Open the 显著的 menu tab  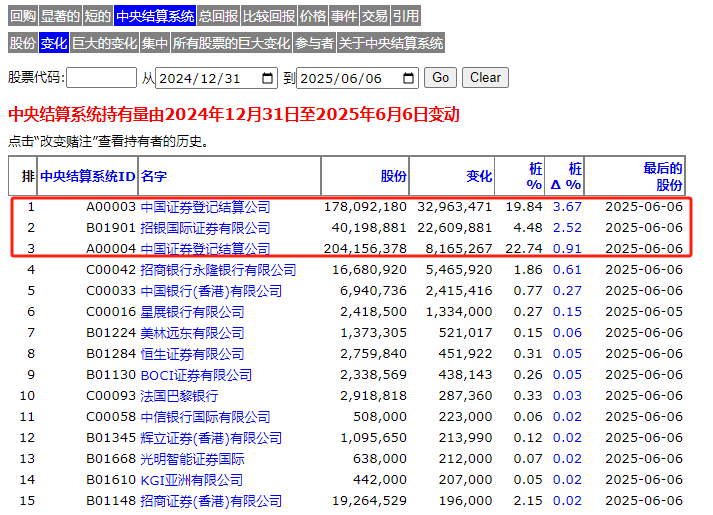[60, 16]
